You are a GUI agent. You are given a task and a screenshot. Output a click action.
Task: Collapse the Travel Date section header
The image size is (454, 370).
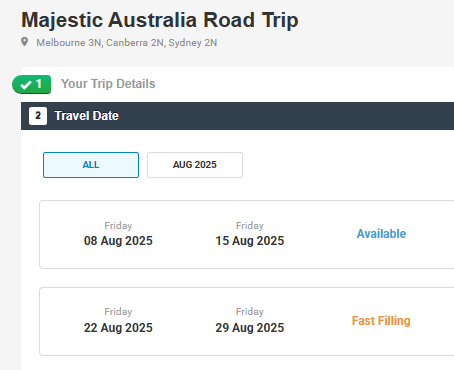[237, 116]
